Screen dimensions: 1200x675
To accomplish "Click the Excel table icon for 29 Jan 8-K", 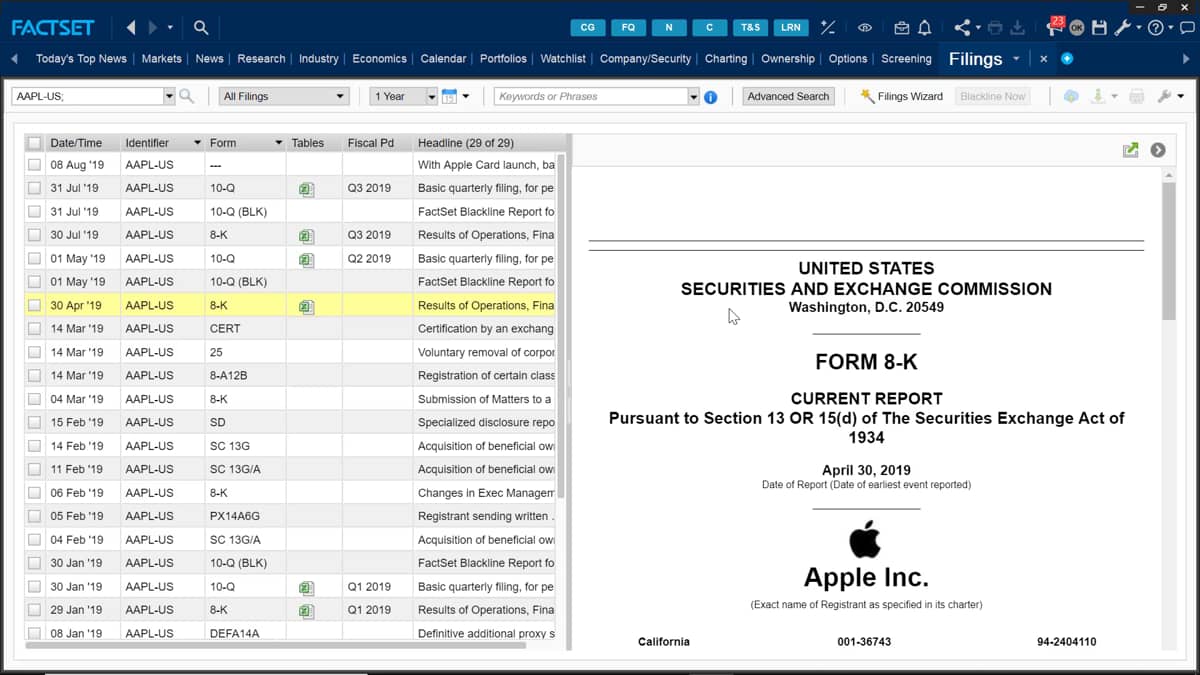I will 306,611.
